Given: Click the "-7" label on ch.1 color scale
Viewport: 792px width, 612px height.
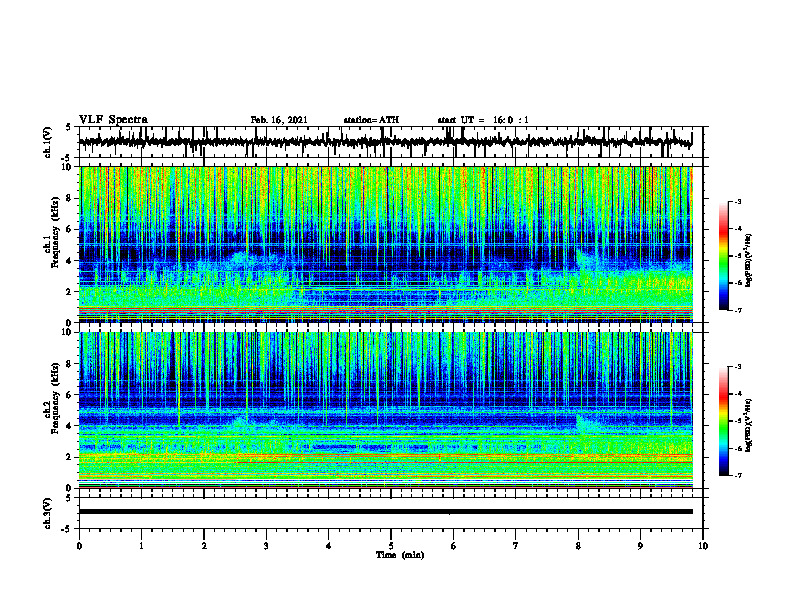Looking at the screenshot, I should click(738, 310).
